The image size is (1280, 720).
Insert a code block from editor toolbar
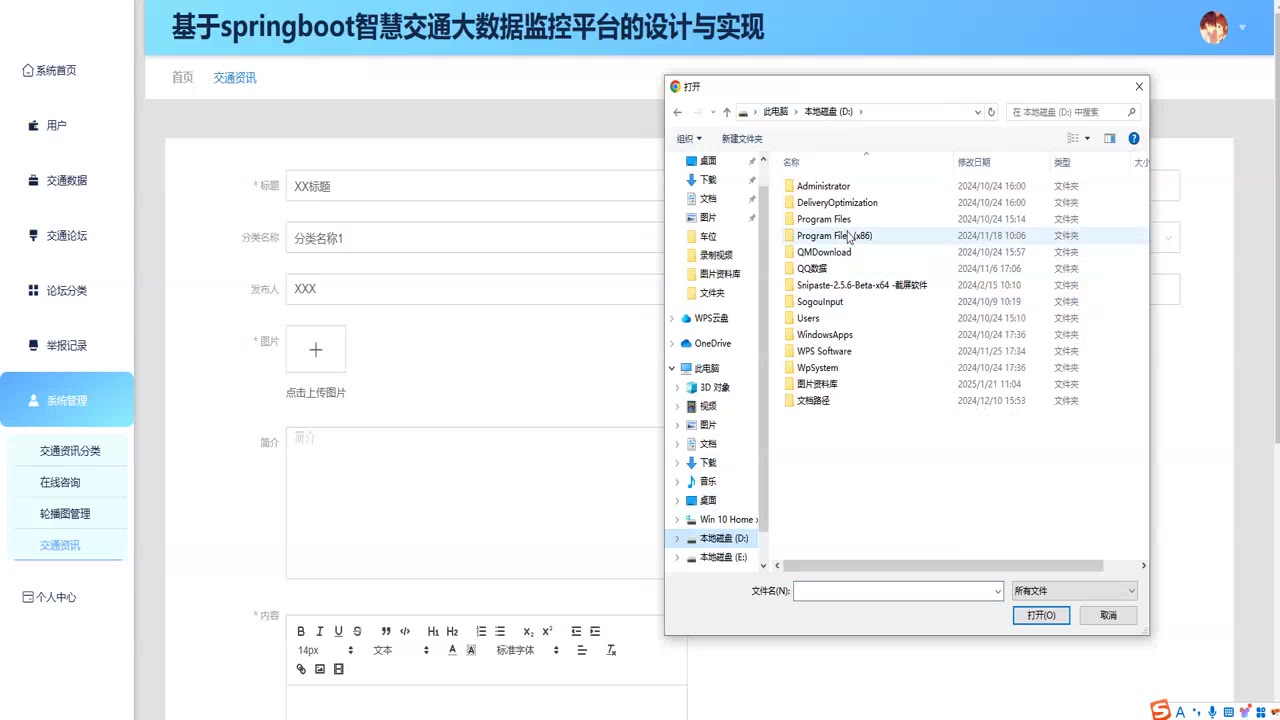(x=405, y=631)
